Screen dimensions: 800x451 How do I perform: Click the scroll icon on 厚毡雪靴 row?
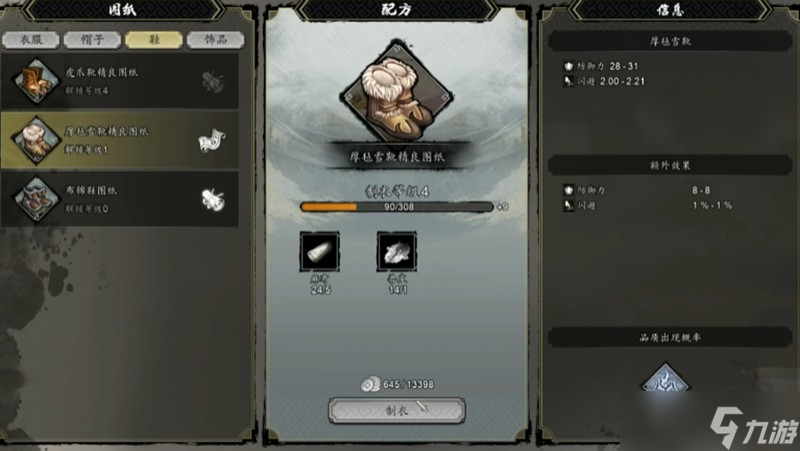[x=212, y=140]
